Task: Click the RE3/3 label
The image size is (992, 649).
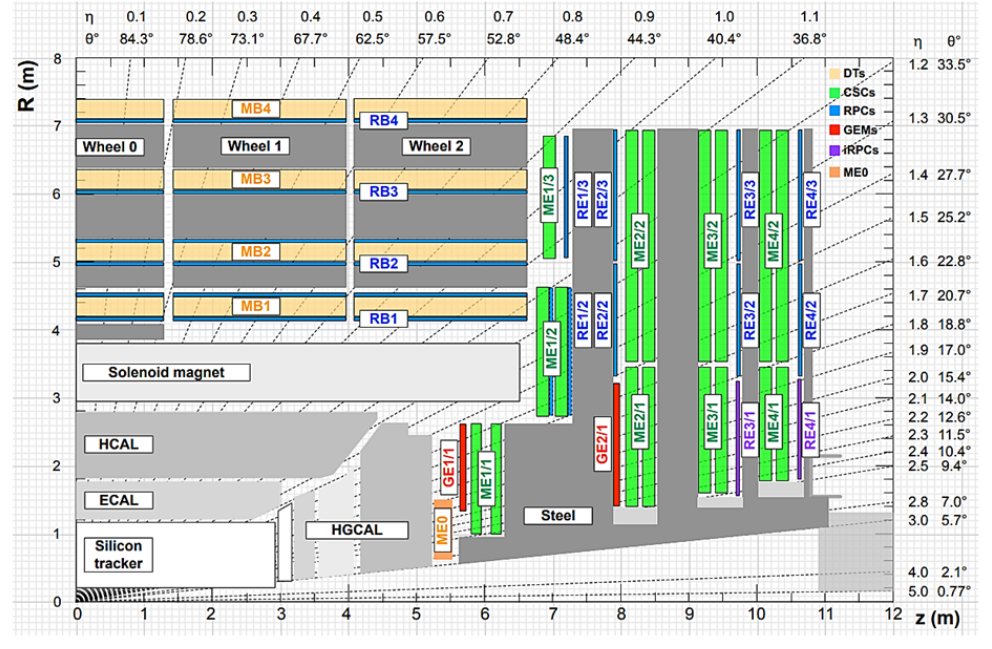Action: click(750, 199)
